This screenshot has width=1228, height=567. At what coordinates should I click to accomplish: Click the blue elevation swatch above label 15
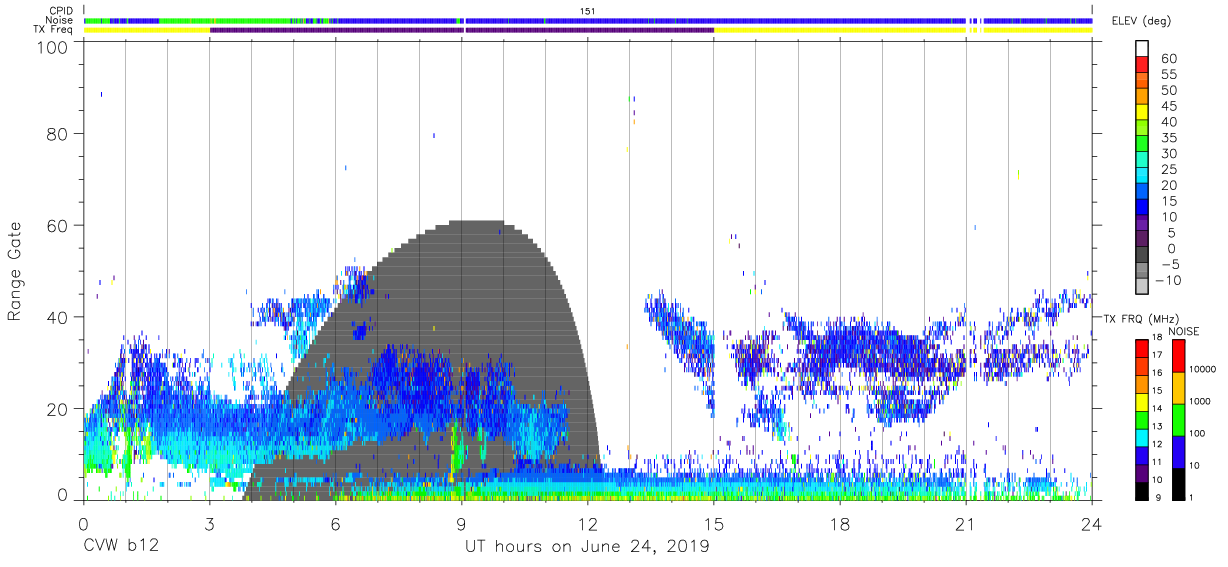tap(1143, 208)
